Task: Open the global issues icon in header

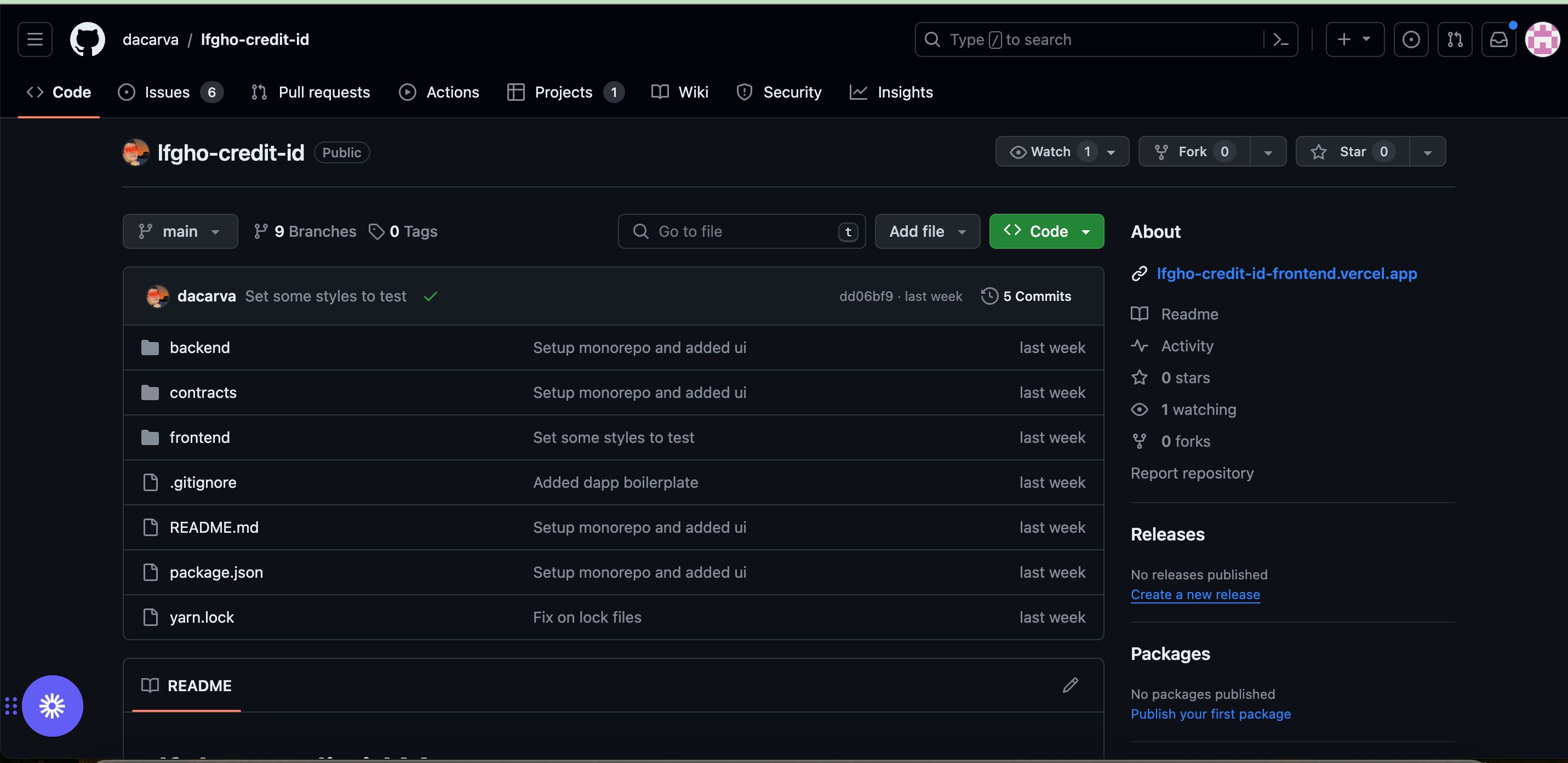Action: (x=1410, y=39)
